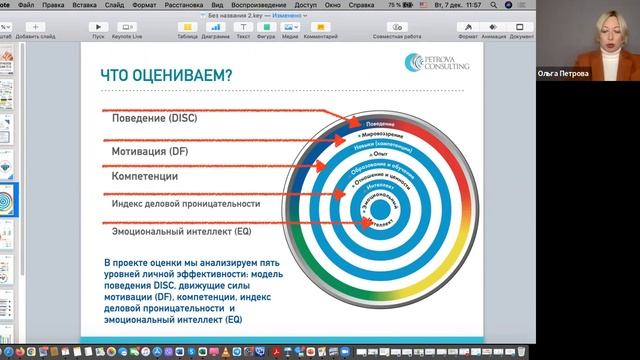The height and width of the screenshot is (360, 640).
Task: Open the Zoom app in the Dock
Action: [x=345, y=352]
